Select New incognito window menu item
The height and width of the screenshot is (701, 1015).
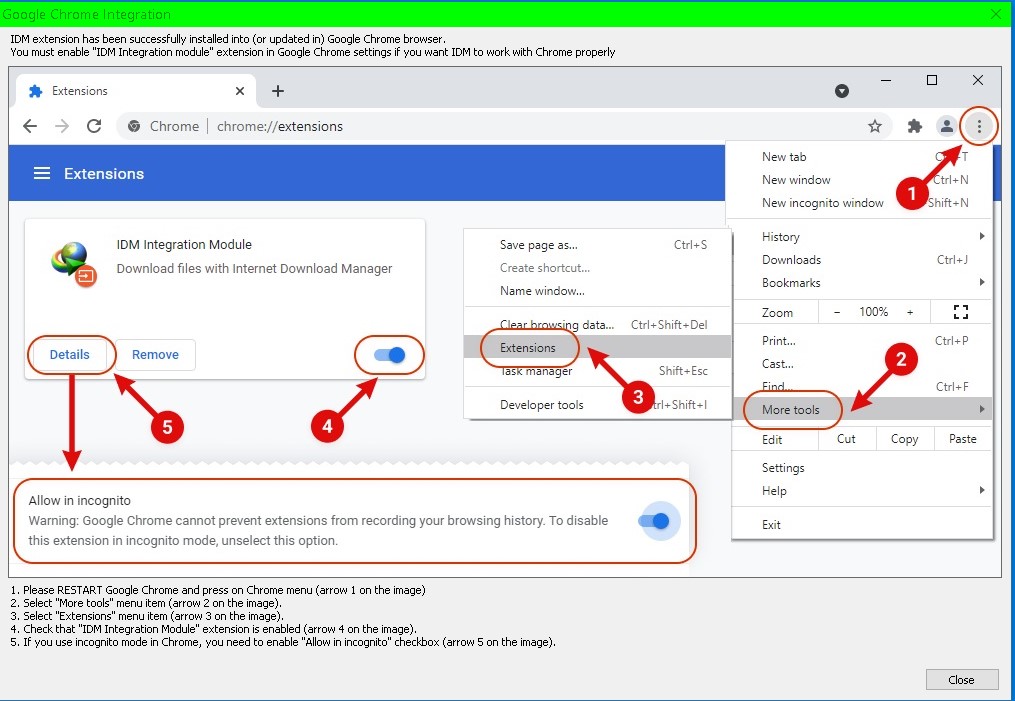click(858, 203)
